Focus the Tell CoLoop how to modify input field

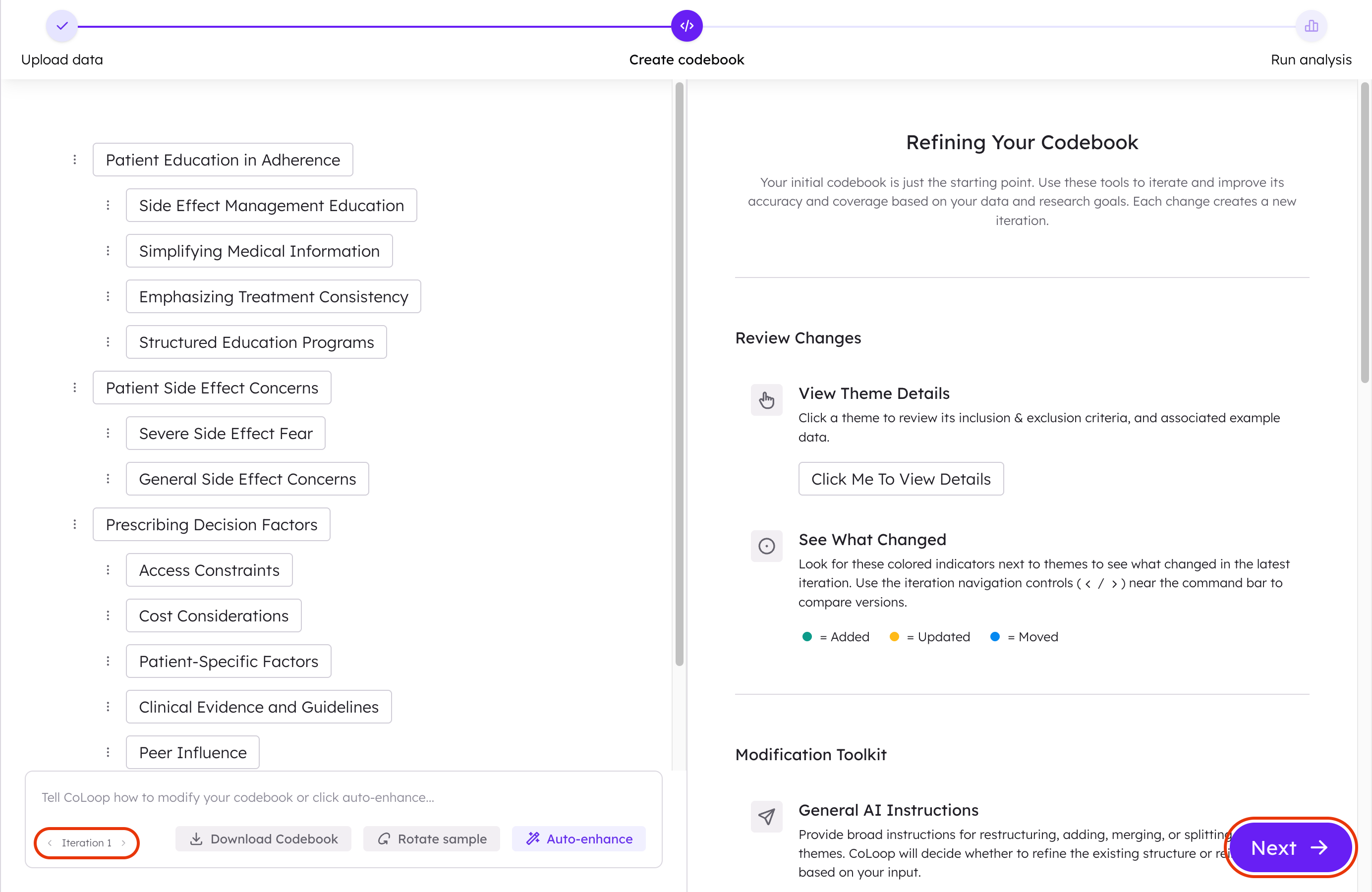343,797
